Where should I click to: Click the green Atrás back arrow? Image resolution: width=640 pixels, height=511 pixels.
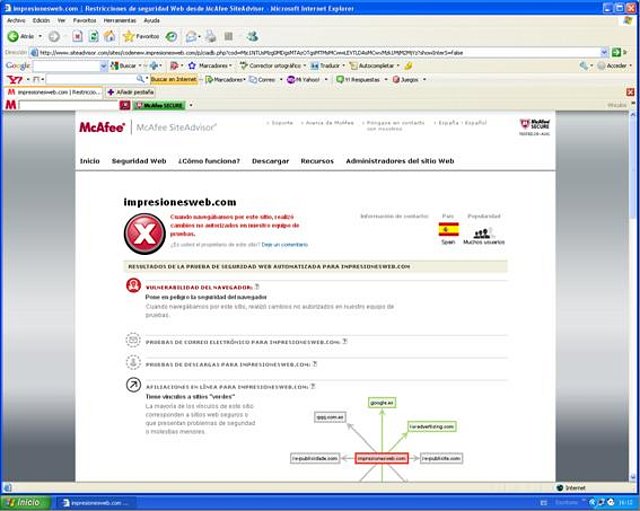click(x=13, y=37)
